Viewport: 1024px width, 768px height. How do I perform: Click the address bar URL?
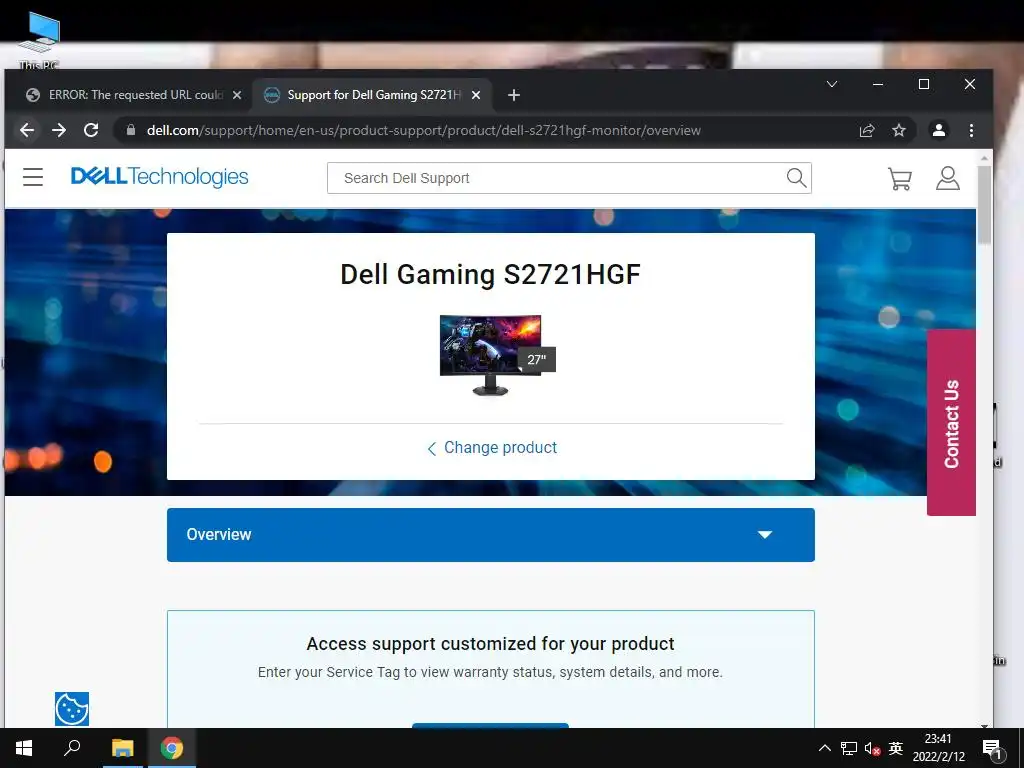coord(423,130)
